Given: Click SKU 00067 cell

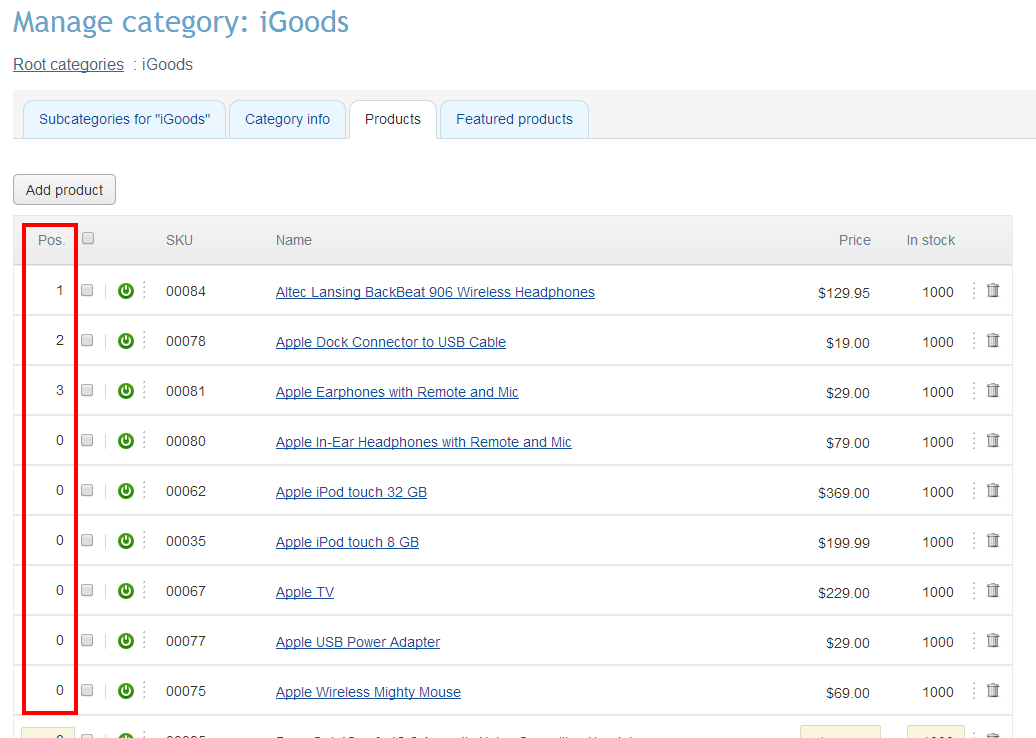Looking at the screenshot, I should tap(186, 591).
